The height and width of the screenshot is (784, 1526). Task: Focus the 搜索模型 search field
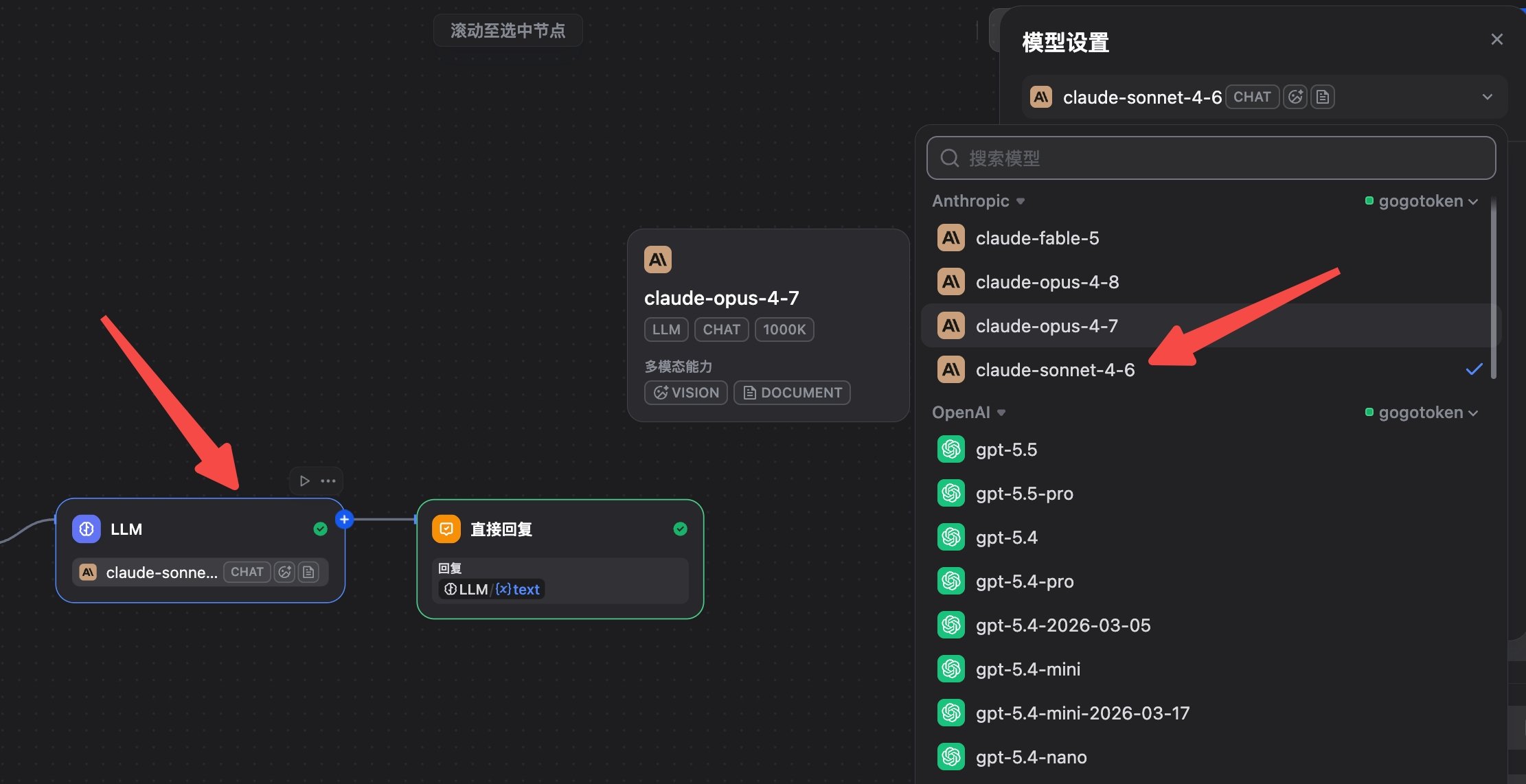point(1211,158)
